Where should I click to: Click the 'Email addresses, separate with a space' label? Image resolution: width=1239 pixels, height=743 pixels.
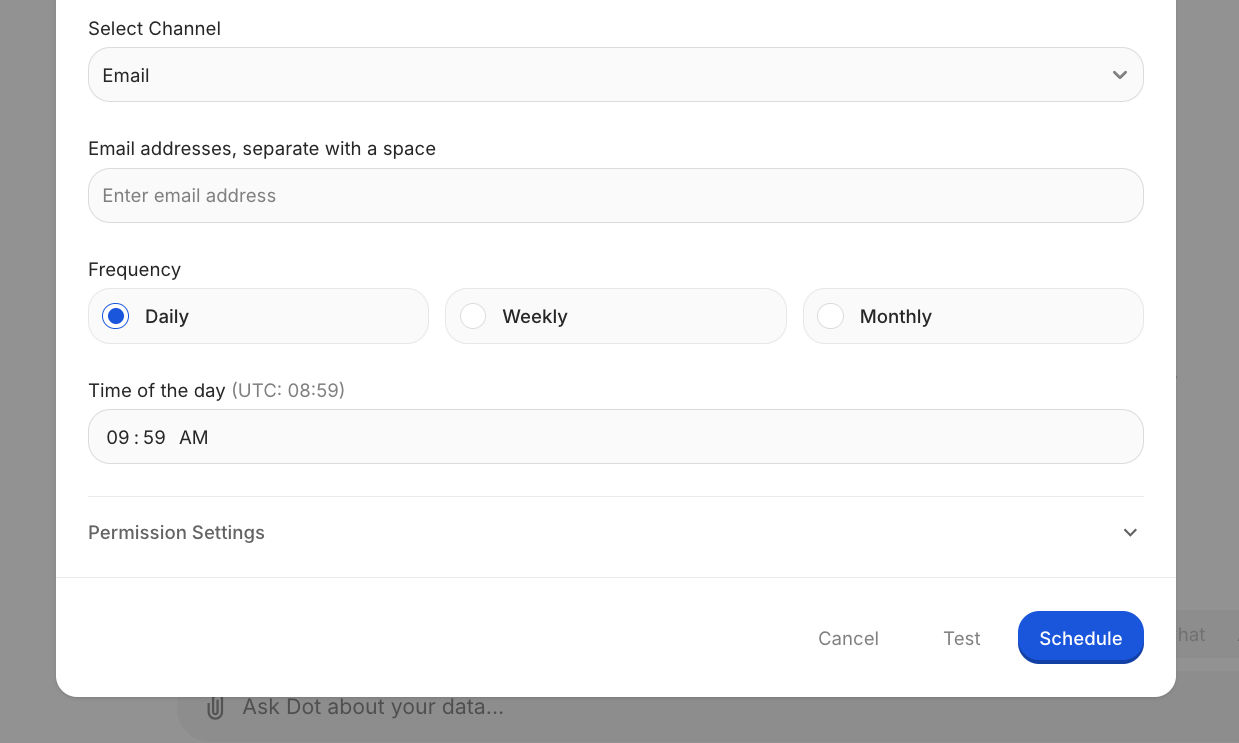pos(262,149)
